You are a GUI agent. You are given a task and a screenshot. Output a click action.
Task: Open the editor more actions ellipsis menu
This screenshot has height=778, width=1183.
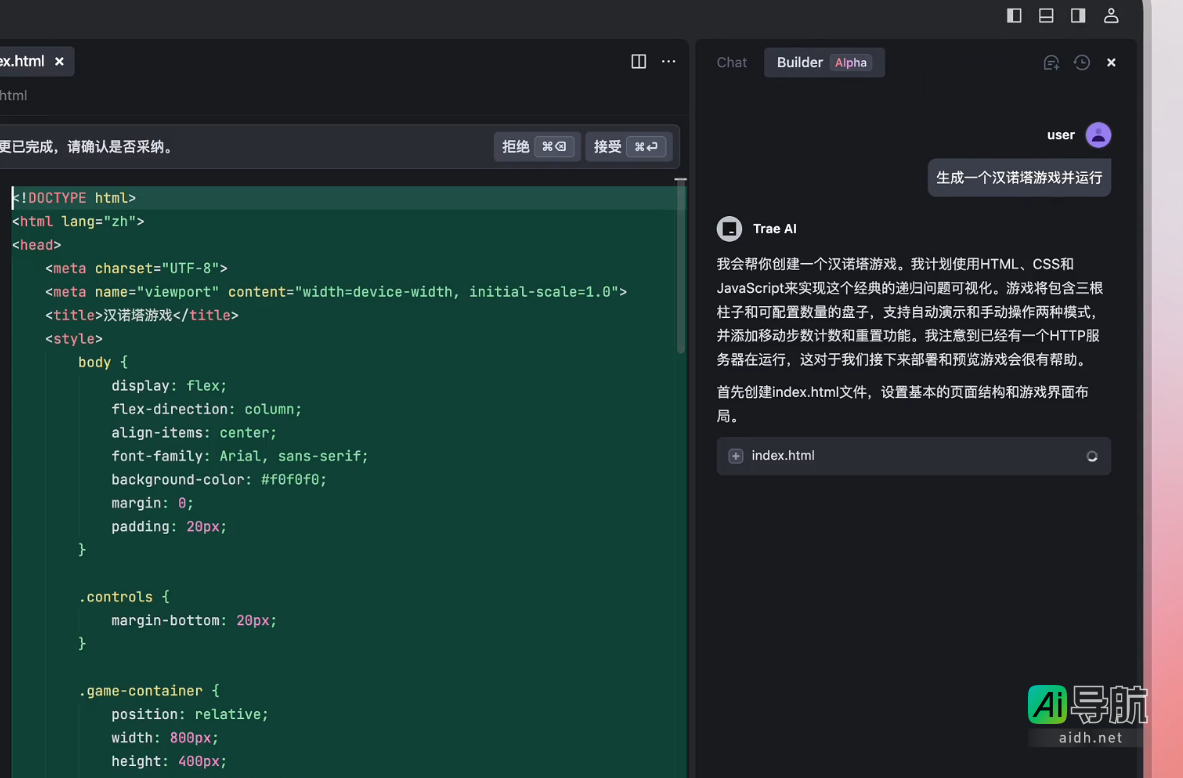668,61
